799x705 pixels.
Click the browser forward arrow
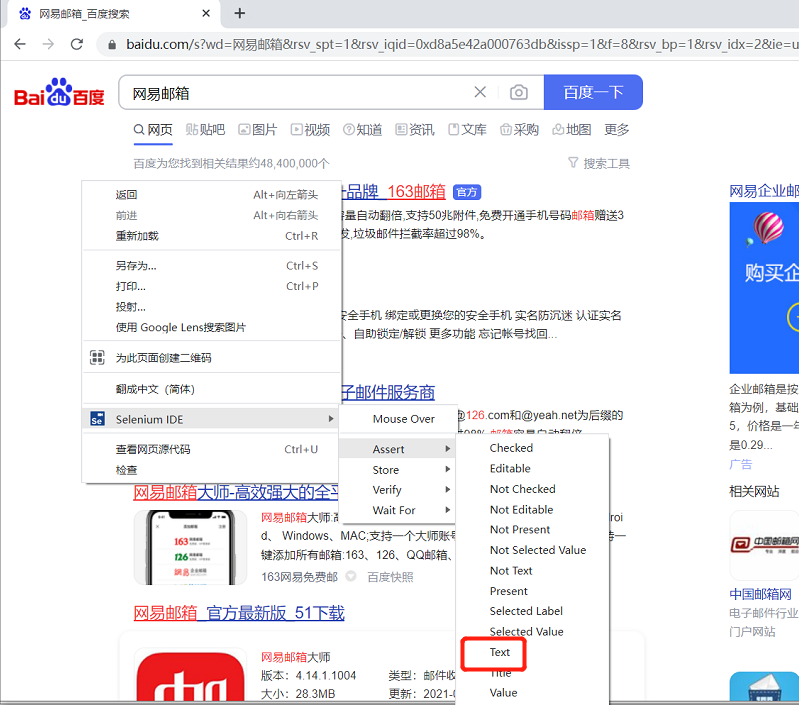click(48, 44)
